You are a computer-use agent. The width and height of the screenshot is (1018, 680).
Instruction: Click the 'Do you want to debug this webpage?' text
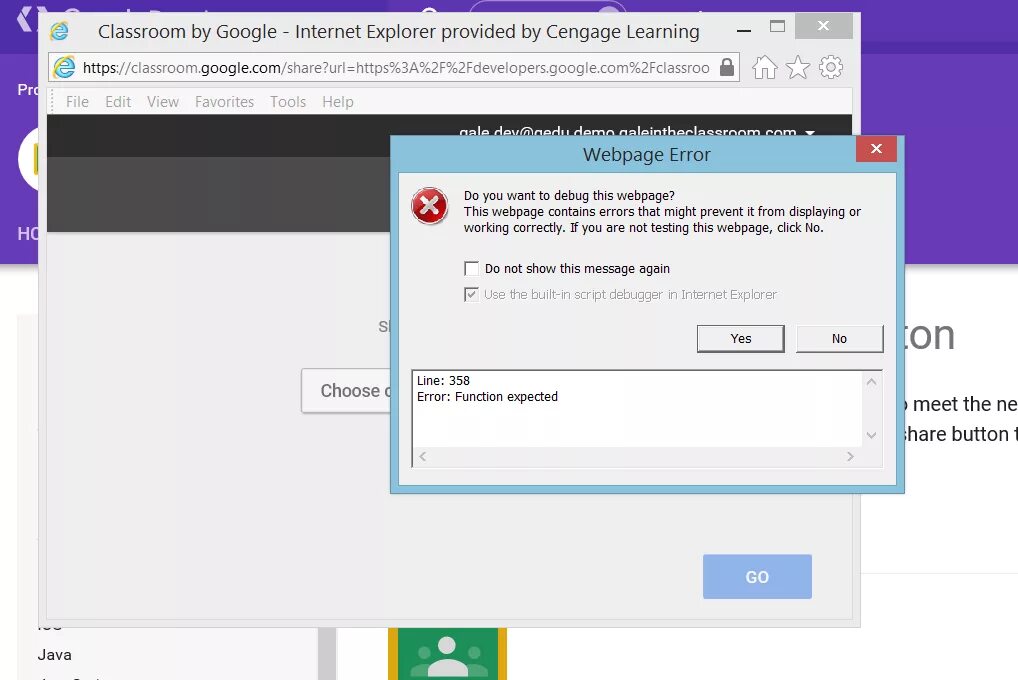[569, 195]
